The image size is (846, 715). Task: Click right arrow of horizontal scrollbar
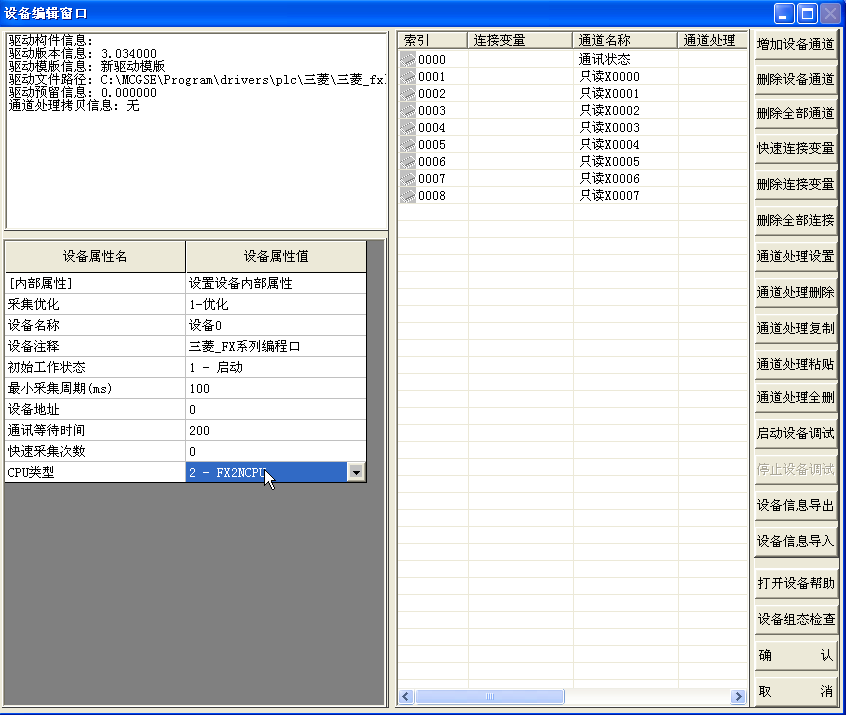coord(738,697)
